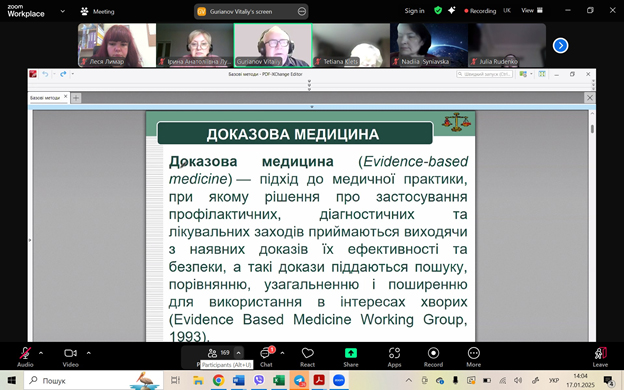Expand audio options caret next to Audio
Screen dimensions: 624x390
[x=41, y=353]
